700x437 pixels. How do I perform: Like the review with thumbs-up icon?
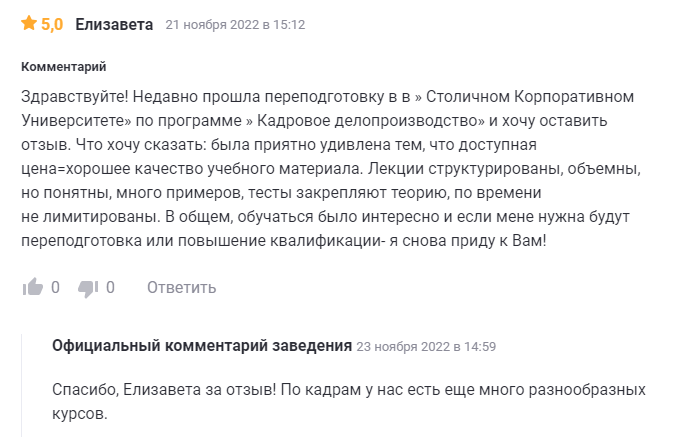pos(33,287)
